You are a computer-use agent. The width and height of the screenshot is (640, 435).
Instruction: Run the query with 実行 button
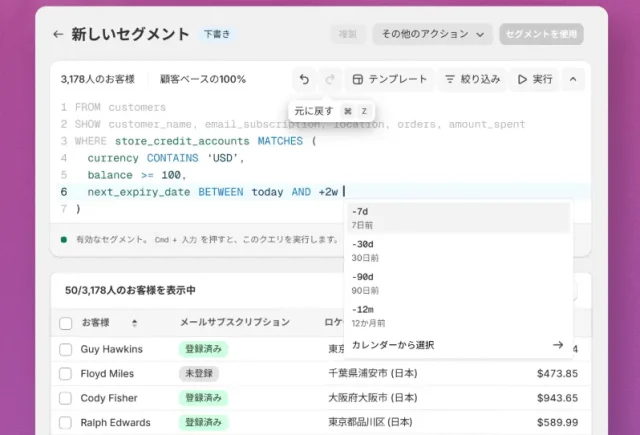pos(535,79)
